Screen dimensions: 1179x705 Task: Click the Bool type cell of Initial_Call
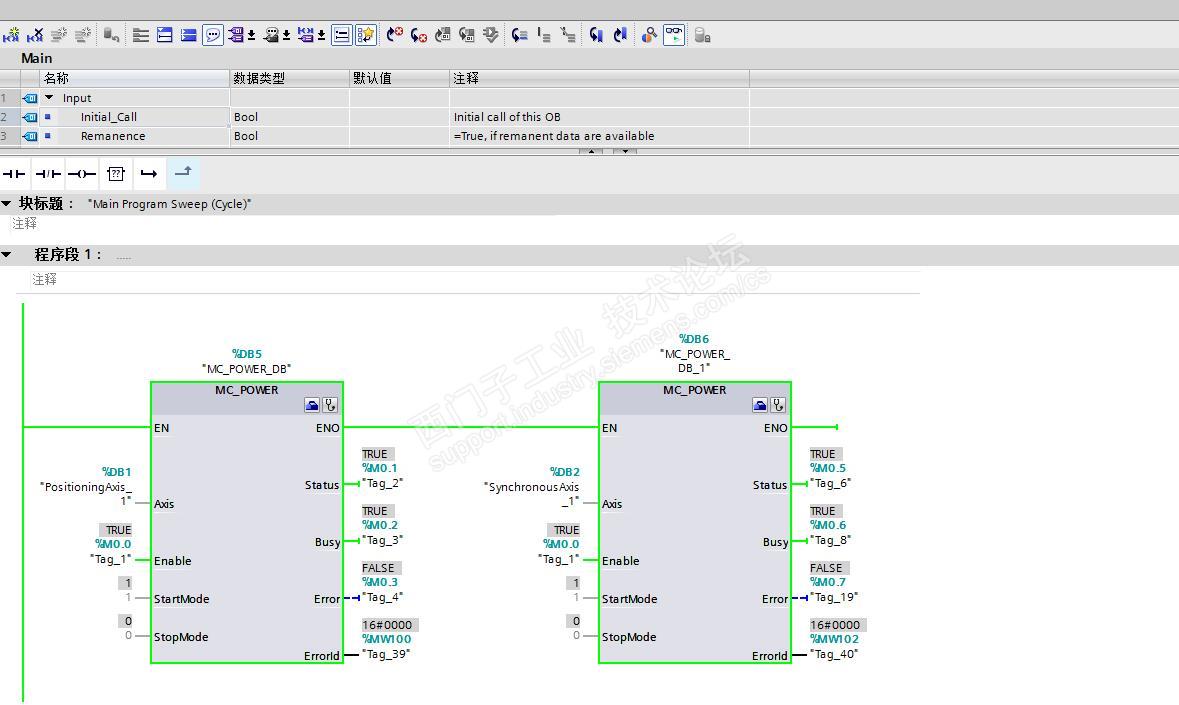(x=289, y=117)
